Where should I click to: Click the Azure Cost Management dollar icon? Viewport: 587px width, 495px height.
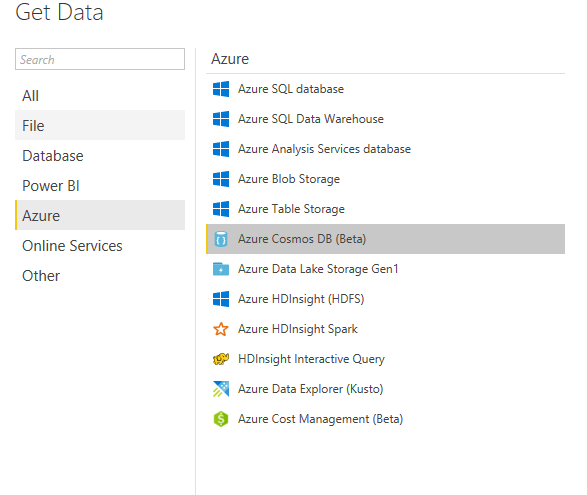click(221, 419)
